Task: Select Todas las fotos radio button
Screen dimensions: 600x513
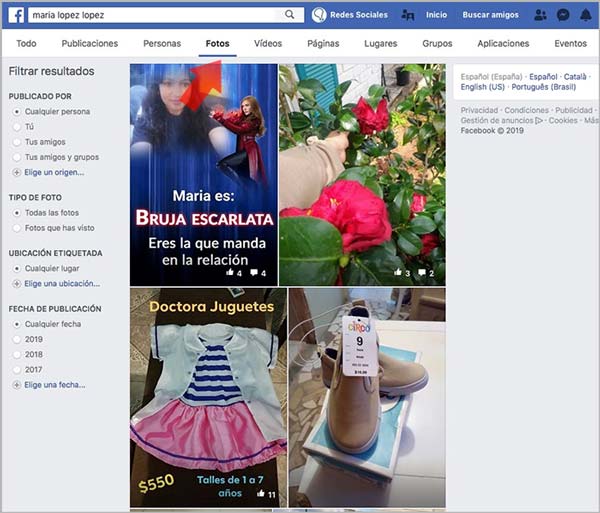Action: click(16, 213)
